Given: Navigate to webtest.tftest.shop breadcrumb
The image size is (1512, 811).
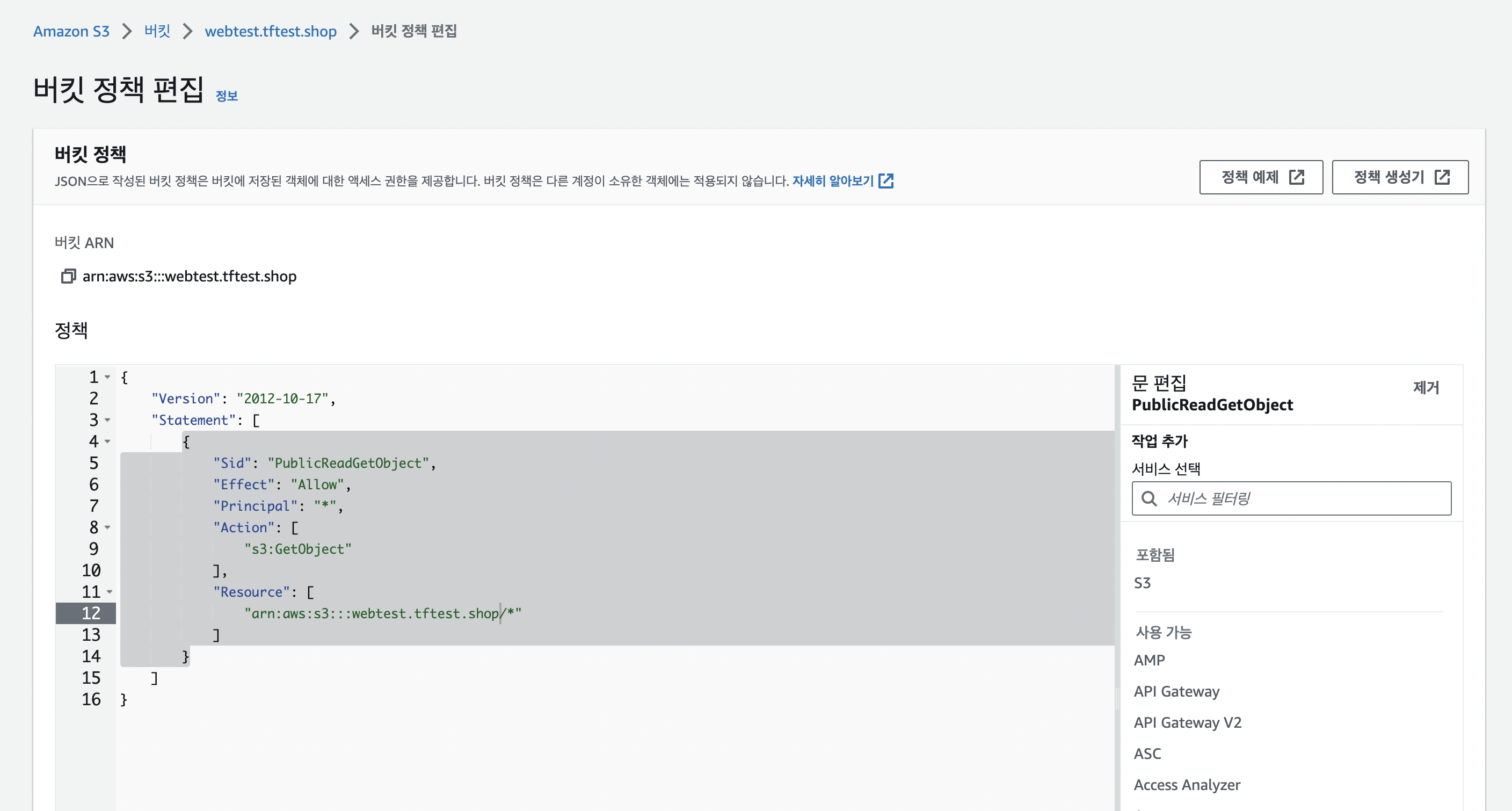Looking at the screenshot, I should [x=270, y=31].
